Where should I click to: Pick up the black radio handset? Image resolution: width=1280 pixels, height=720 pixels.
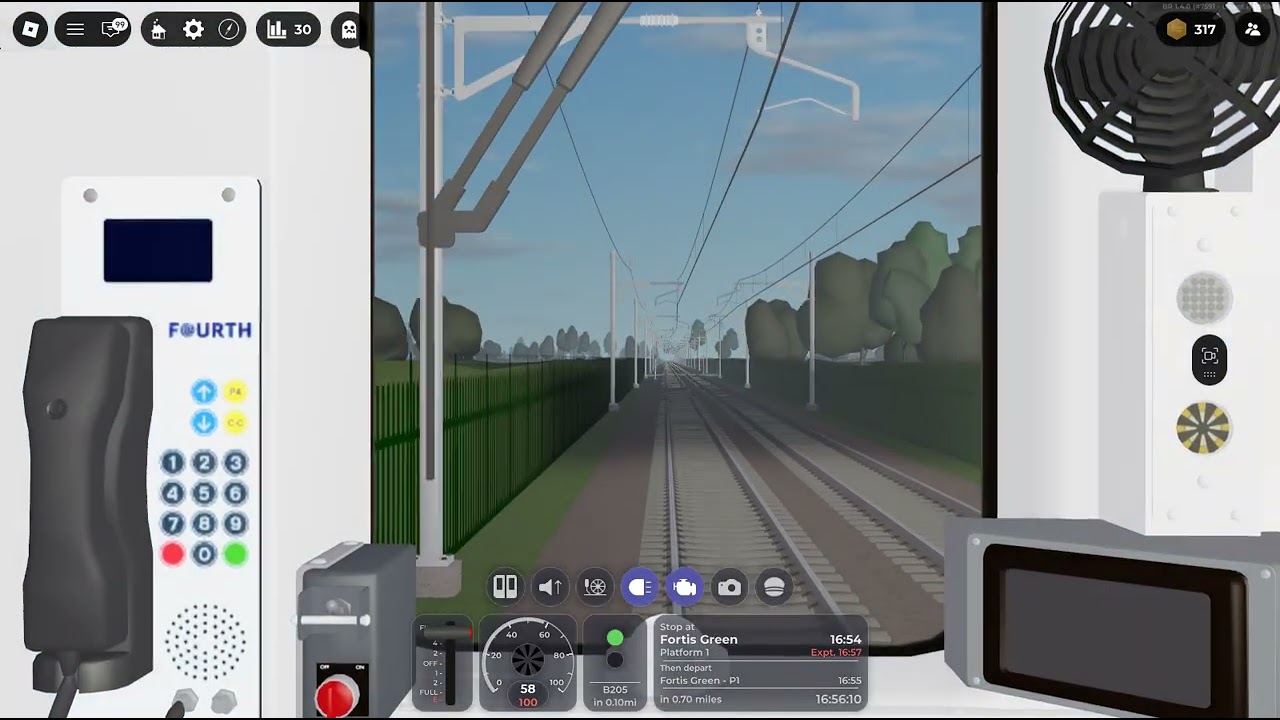[x=88, y=500]
